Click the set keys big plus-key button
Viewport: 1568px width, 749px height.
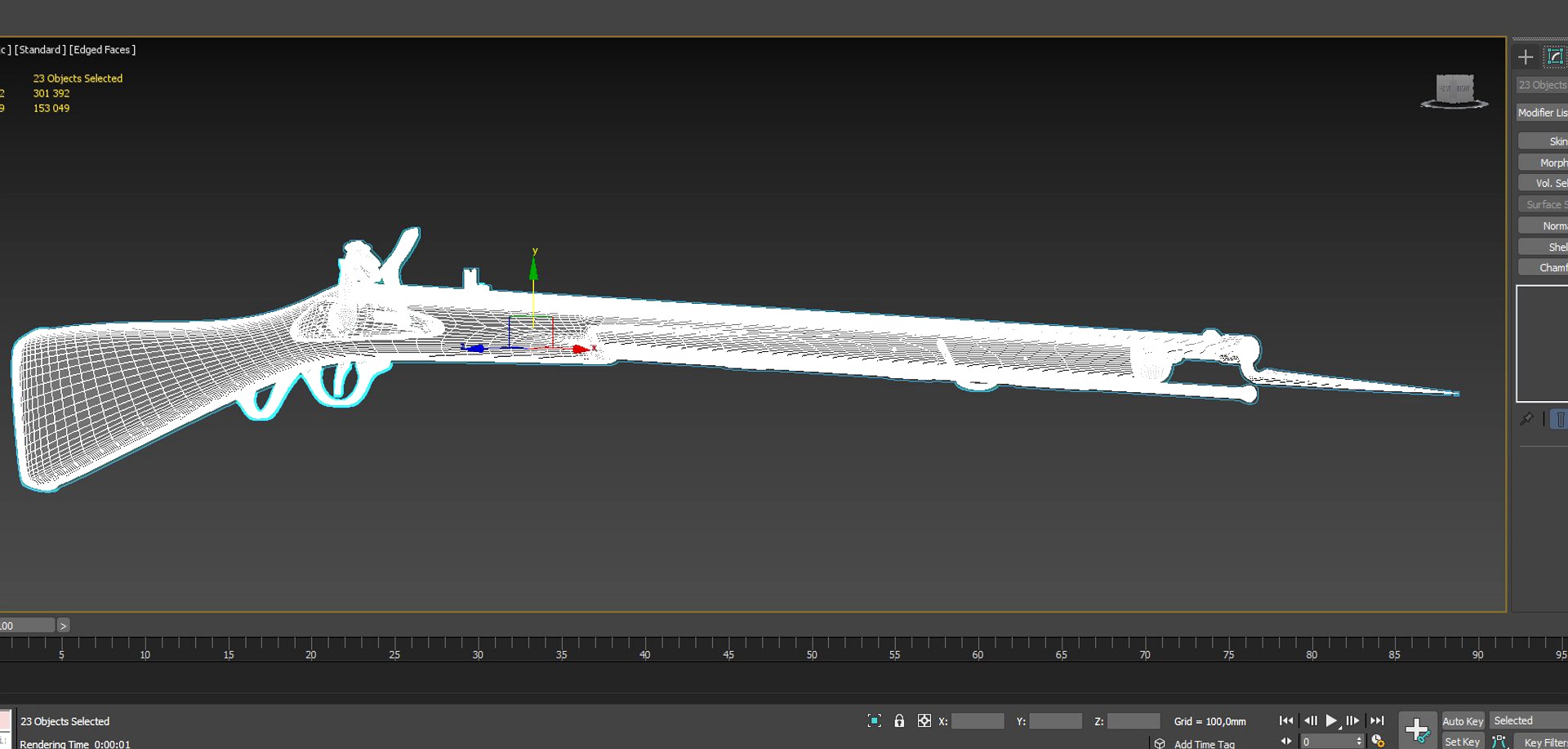click(1417, 729)
